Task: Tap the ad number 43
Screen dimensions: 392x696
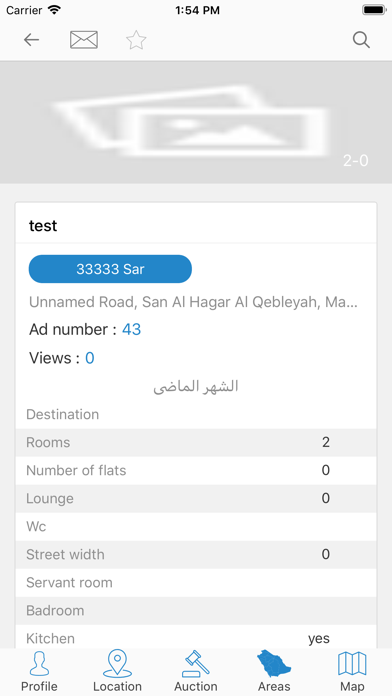Action: click(x=131, y=329)
